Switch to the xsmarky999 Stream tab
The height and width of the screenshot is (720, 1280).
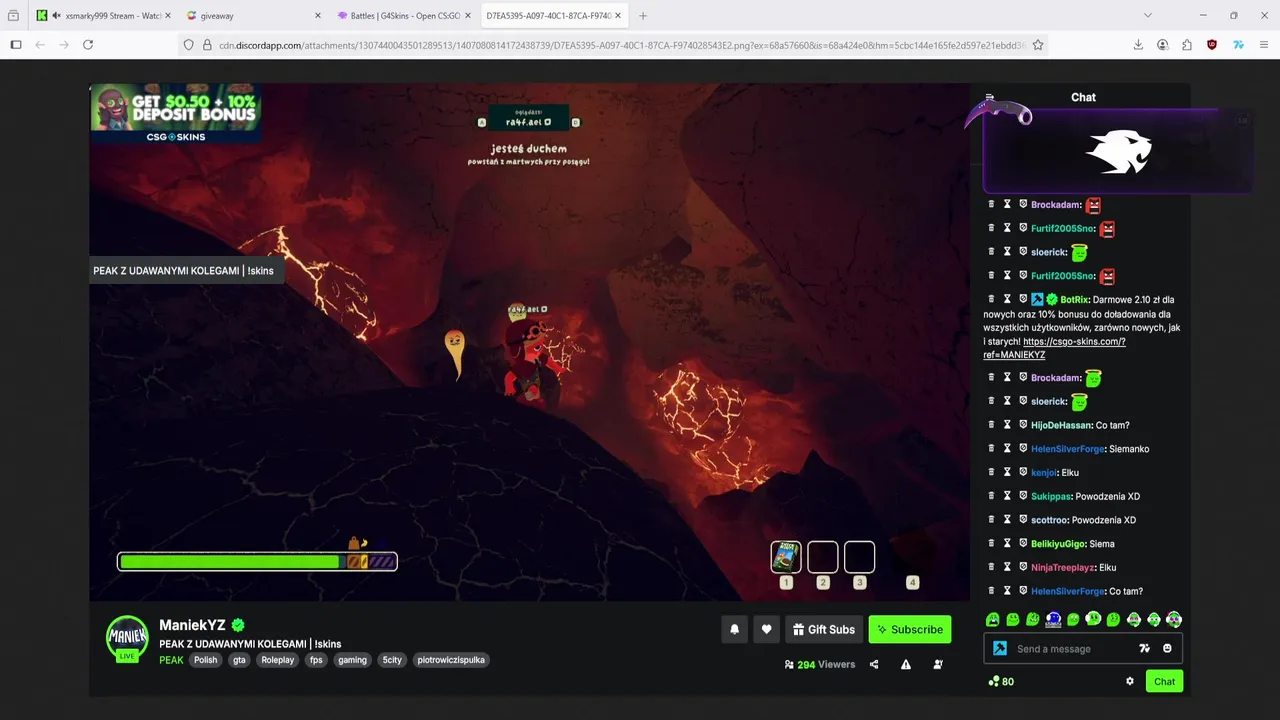103,16
